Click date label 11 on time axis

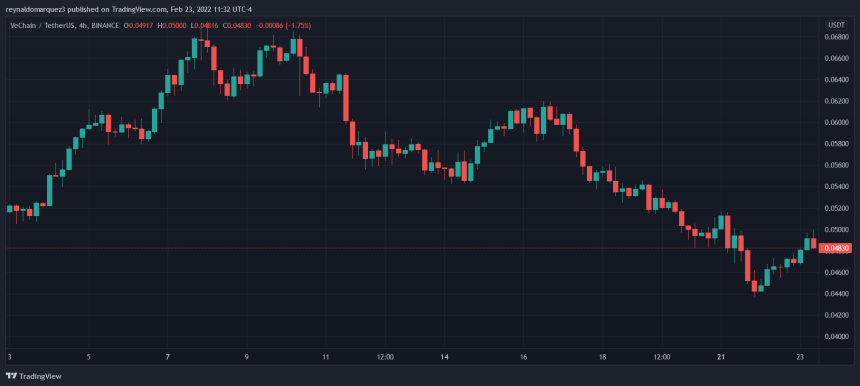(x=326, y=357)
